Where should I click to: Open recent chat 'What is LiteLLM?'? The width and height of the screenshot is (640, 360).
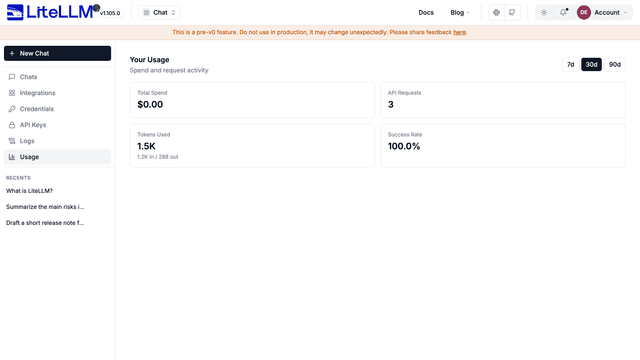pyautogui.click(x=29, y=191)
